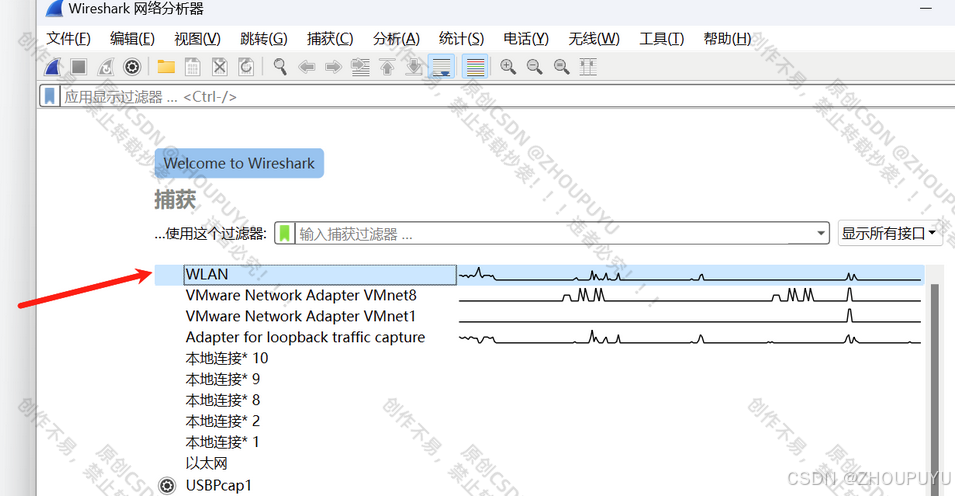Go to next packet arrow icon
The image size is (955, 496).
(x=333, y=66)
